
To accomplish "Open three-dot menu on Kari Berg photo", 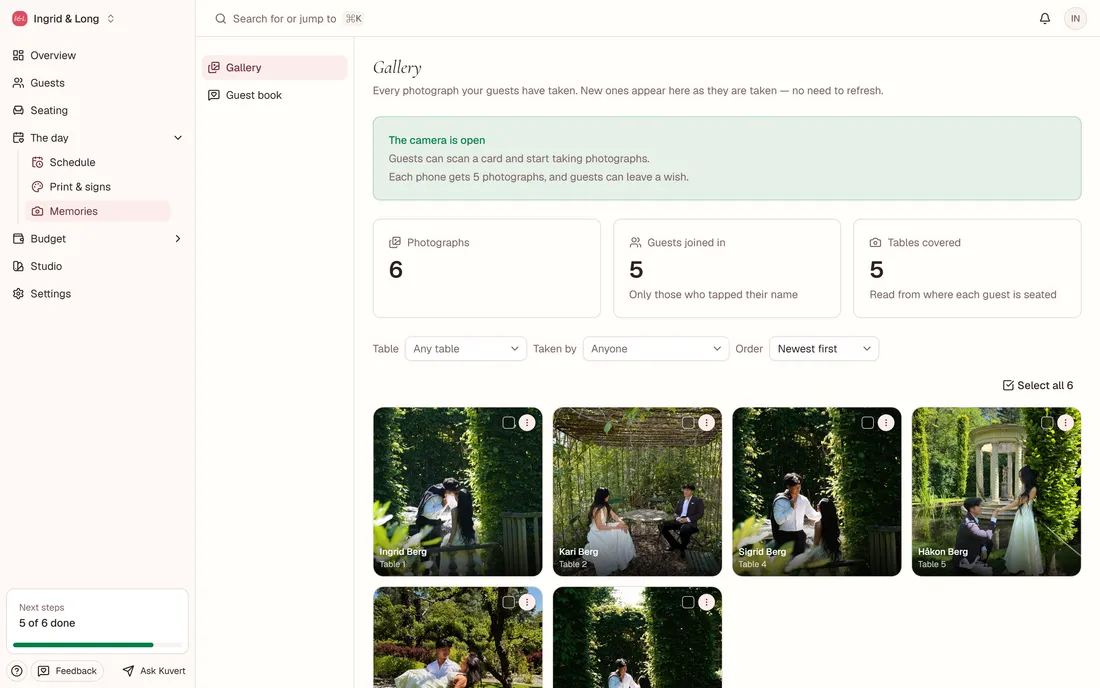I will (706, 423).
